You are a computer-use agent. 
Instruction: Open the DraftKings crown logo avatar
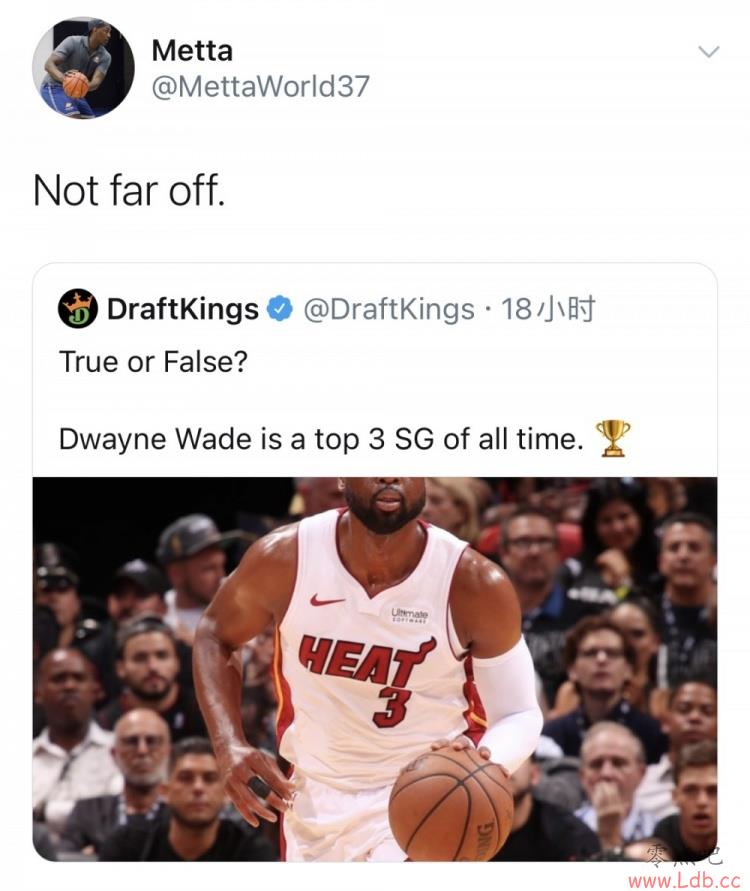click(x=78, y=309)
